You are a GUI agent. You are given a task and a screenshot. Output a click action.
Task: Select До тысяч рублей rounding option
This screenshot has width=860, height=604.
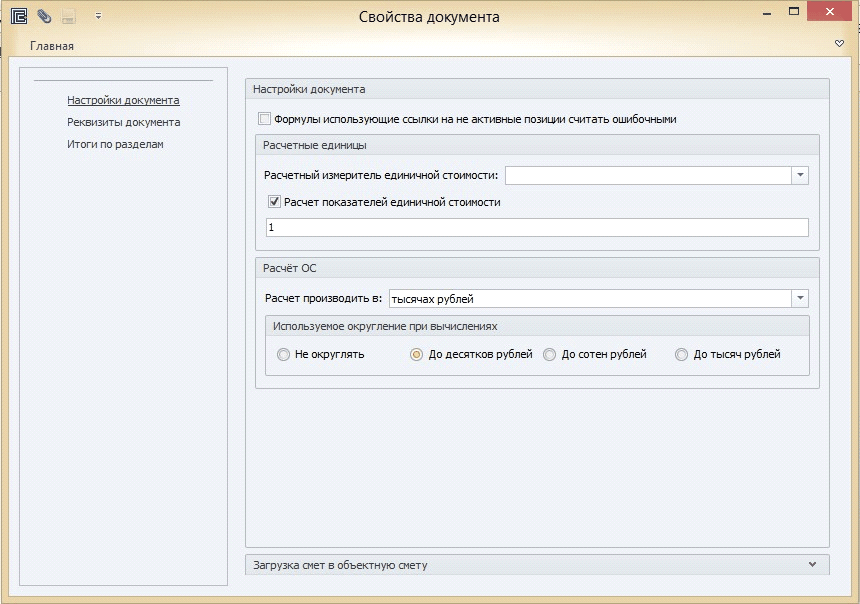682,354
